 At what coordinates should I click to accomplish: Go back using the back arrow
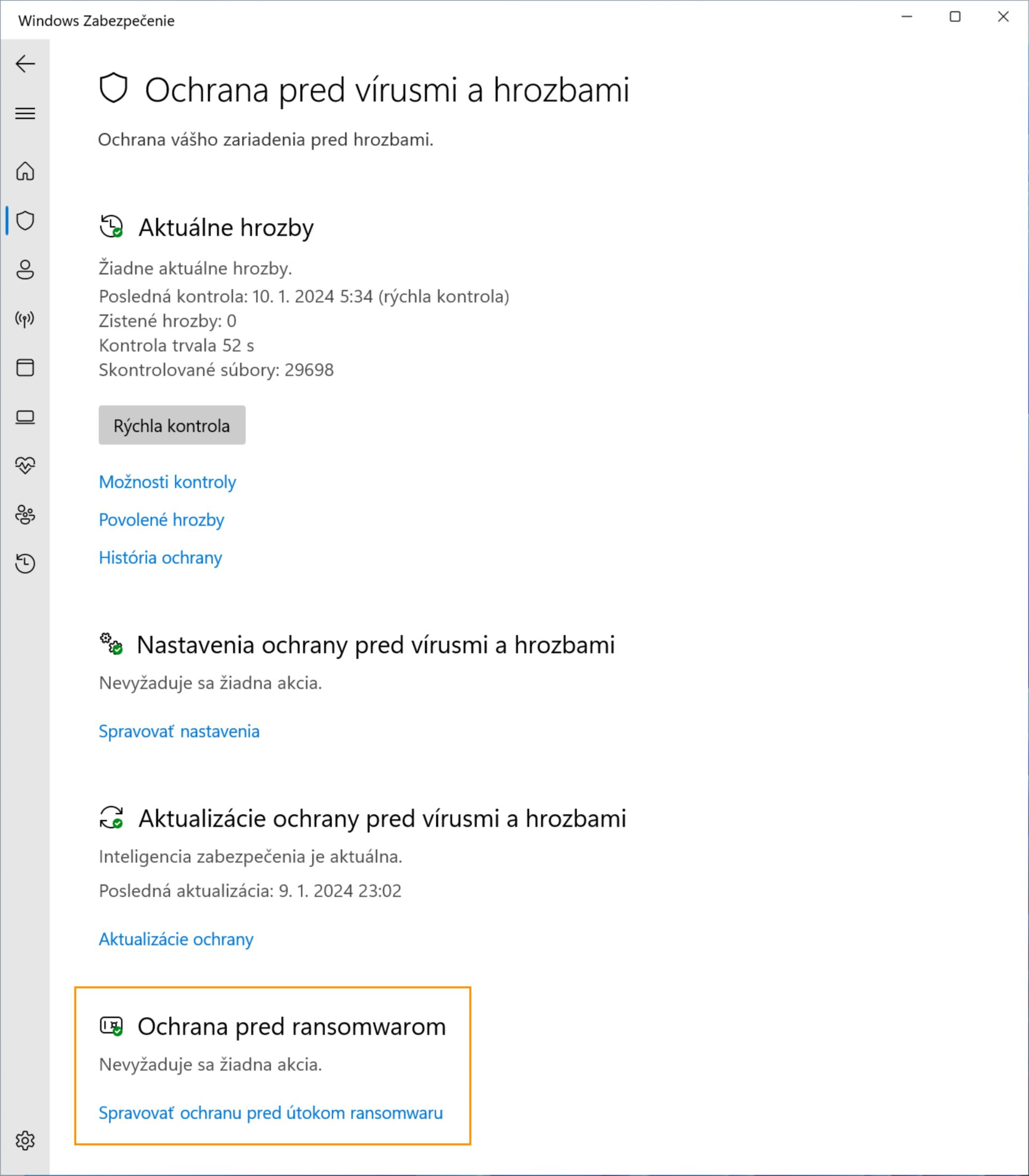coord(25,64)
